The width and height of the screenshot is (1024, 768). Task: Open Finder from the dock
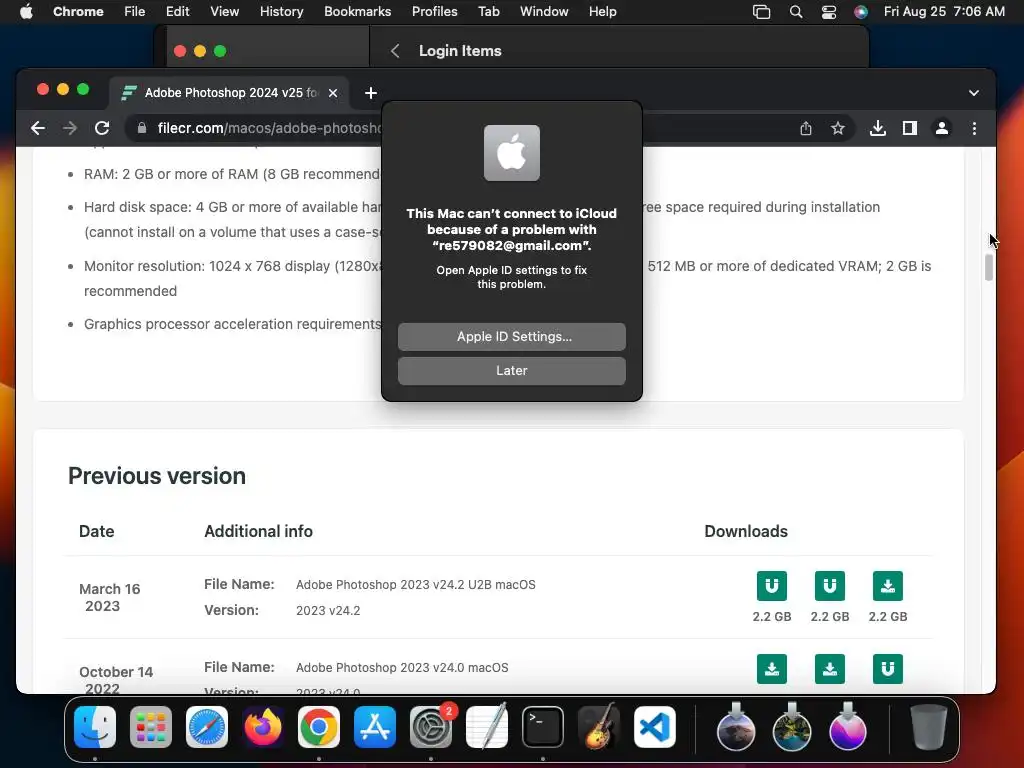95,727
